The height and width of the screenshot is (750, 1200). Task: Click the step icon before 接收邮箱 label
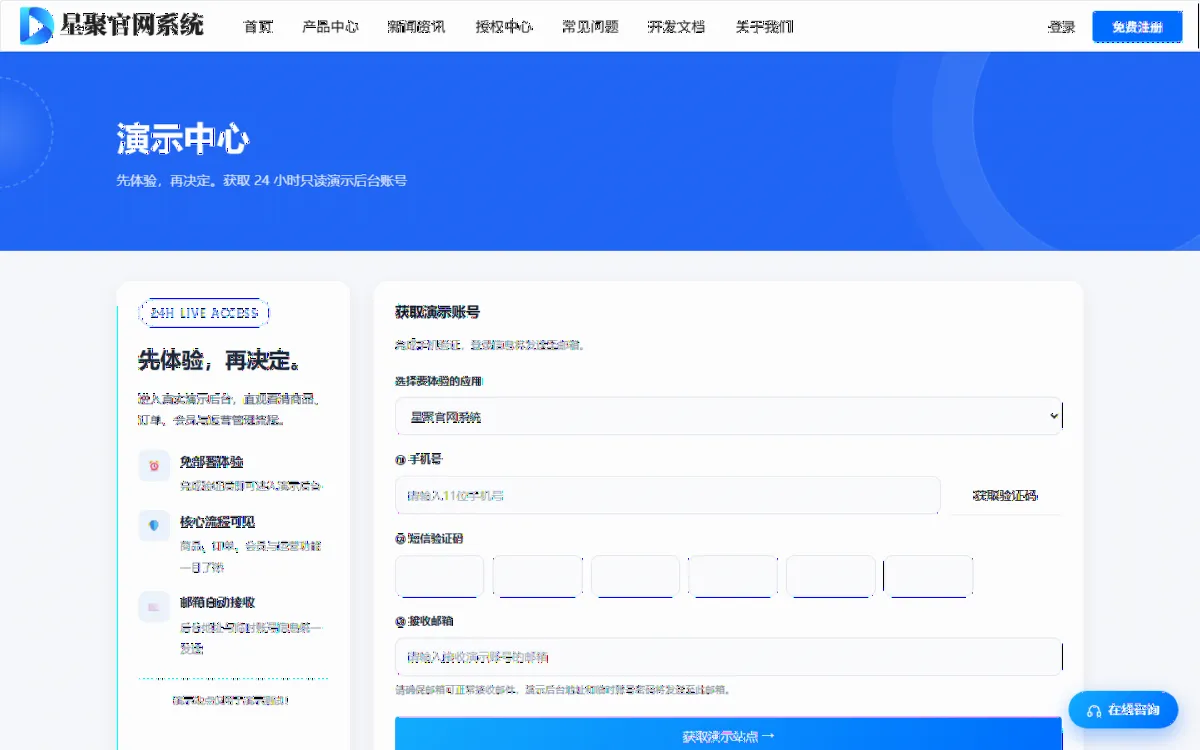(x=400, y=621)
